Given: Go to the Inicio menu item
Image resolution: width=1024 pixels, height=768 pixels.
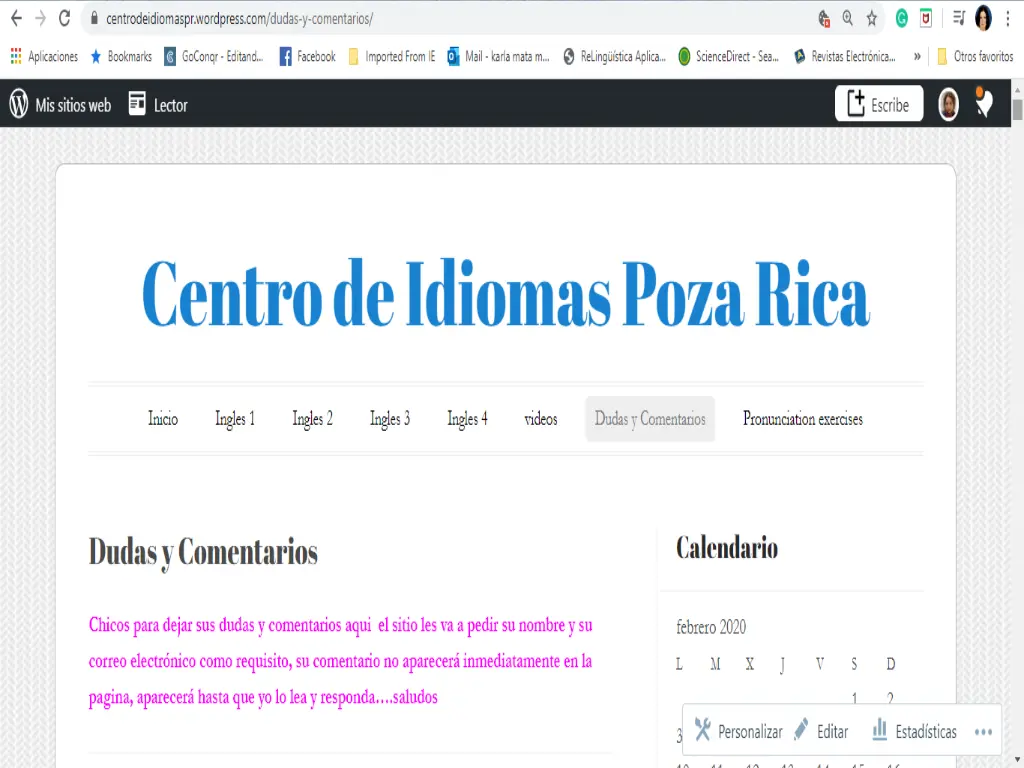Looking at the screenshot, I should (163, 419).
